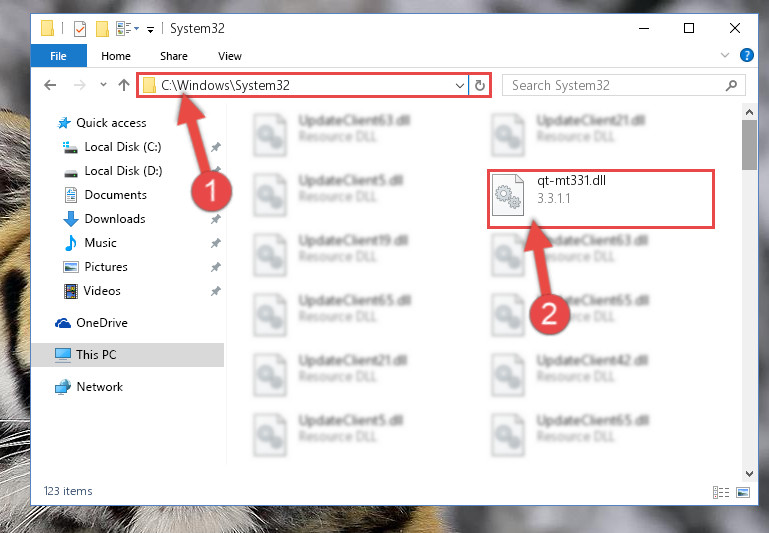Switch to the View tab
769x533 pixels.
tap(230, 56)
